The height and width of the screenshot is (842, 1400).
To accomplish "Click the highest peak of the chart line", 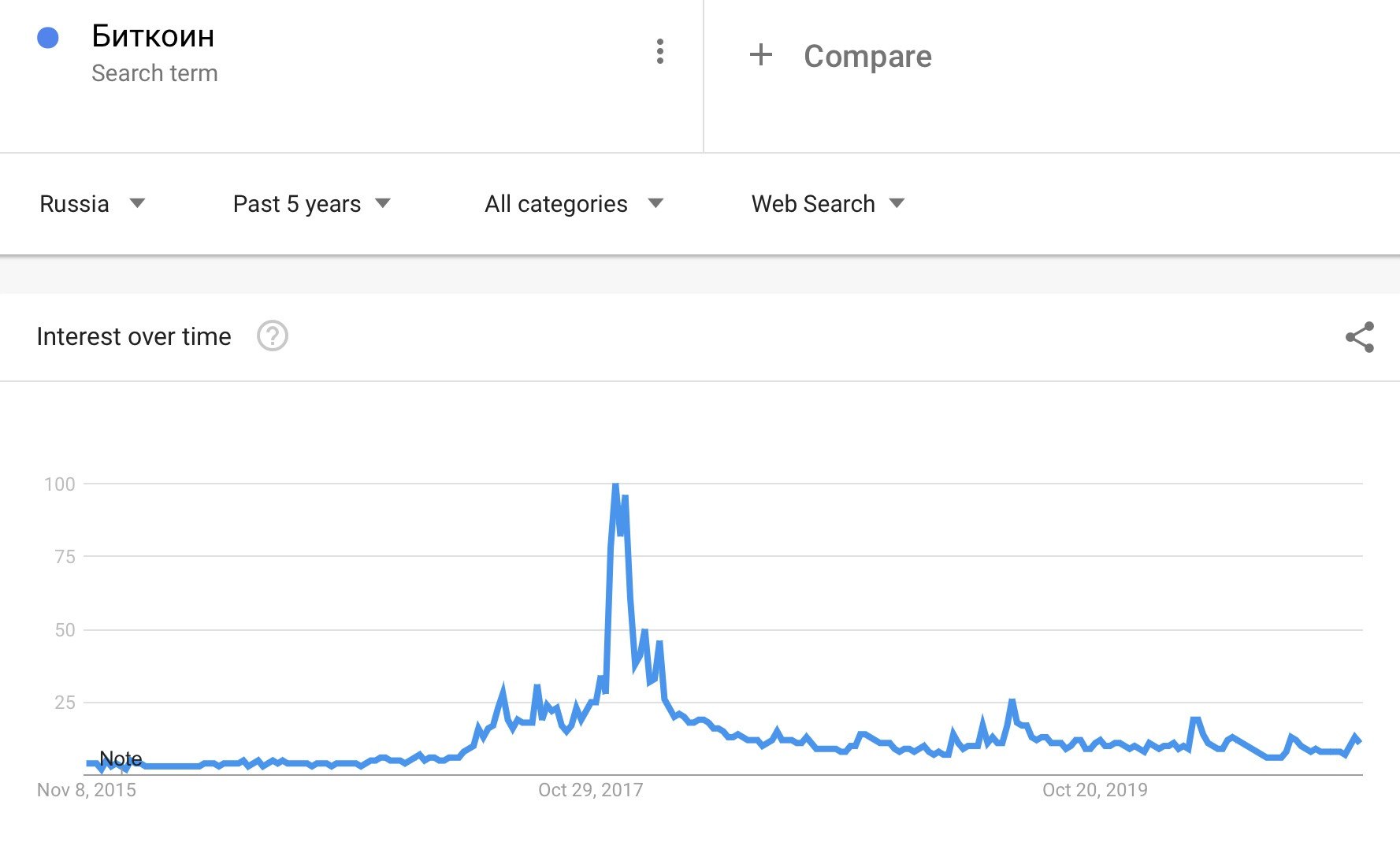I will [x=615, y=485].
